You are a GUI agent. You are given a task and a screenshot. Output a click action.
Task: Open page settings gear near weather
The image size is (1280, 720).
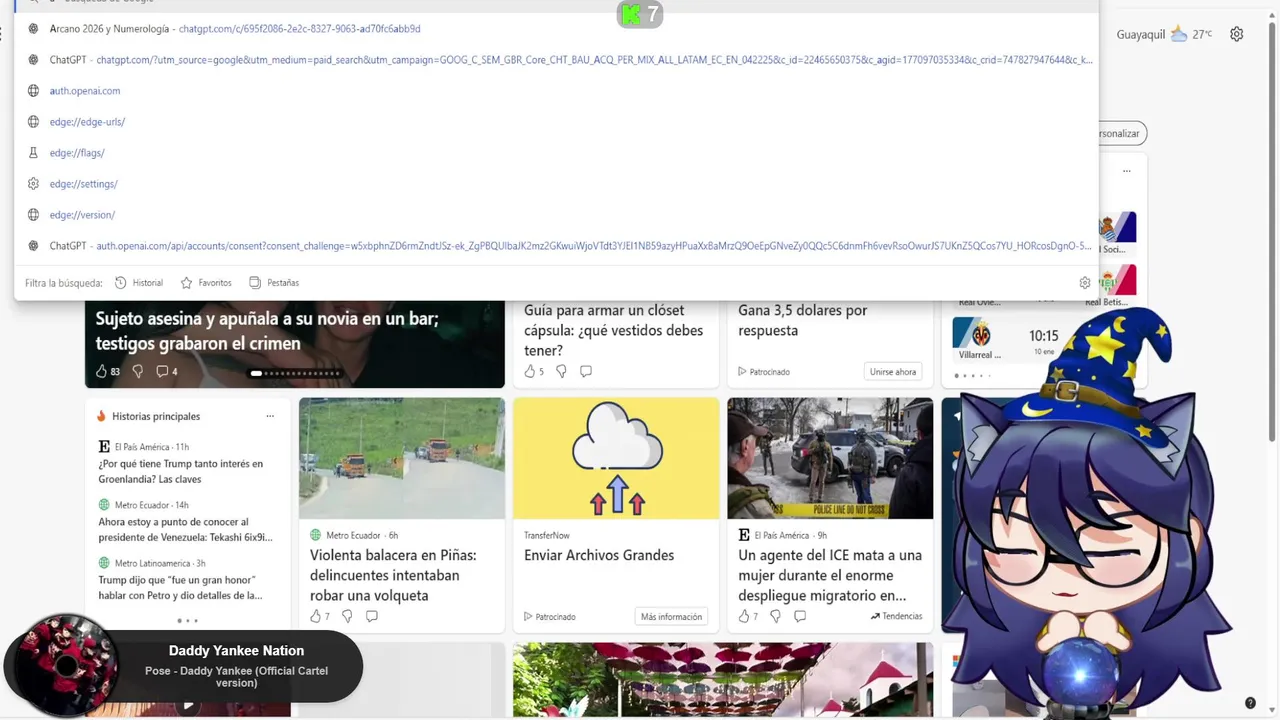1237,34
